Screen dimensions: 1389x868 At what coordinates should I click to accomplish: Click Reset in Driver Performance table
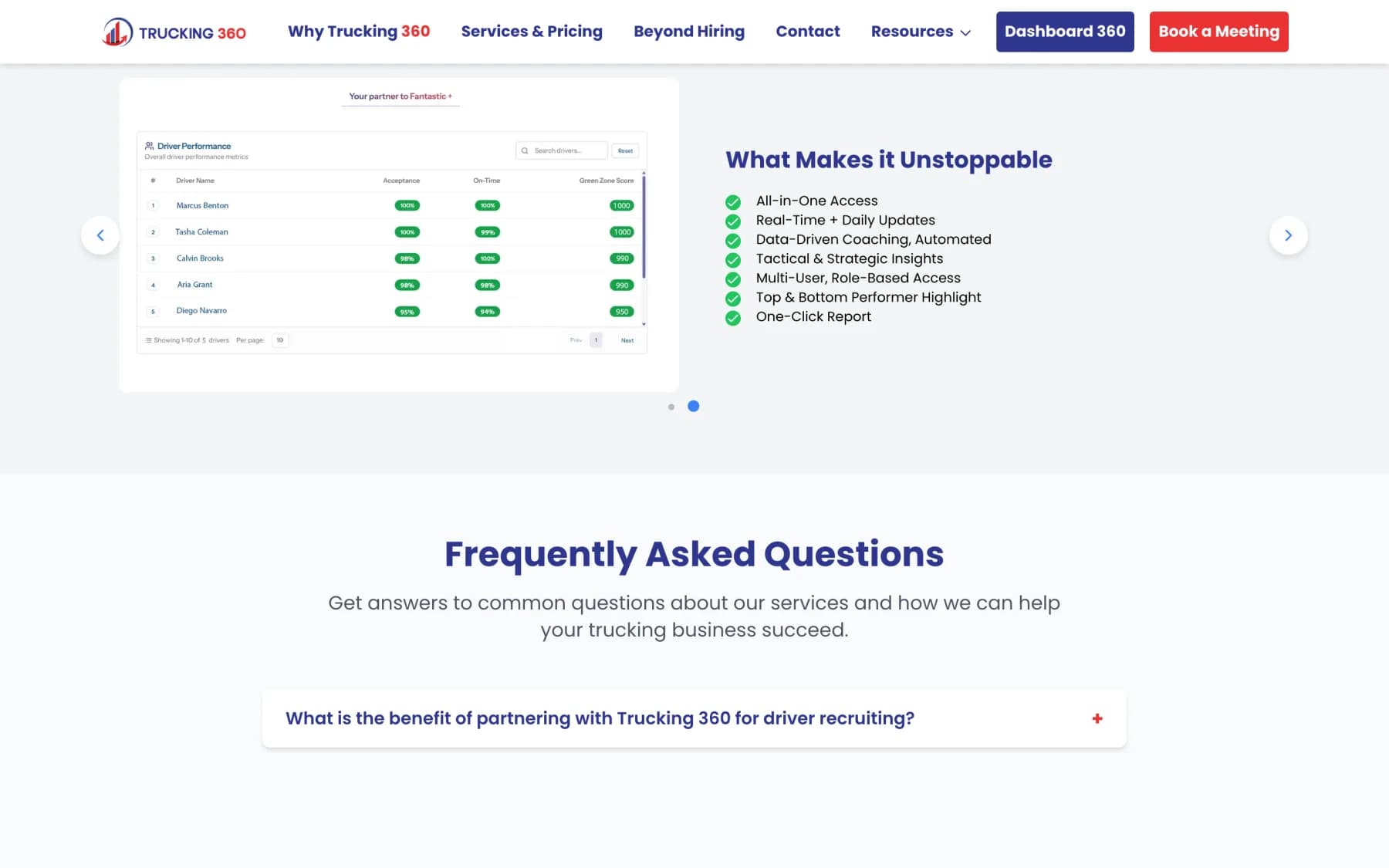click(625, 150)
